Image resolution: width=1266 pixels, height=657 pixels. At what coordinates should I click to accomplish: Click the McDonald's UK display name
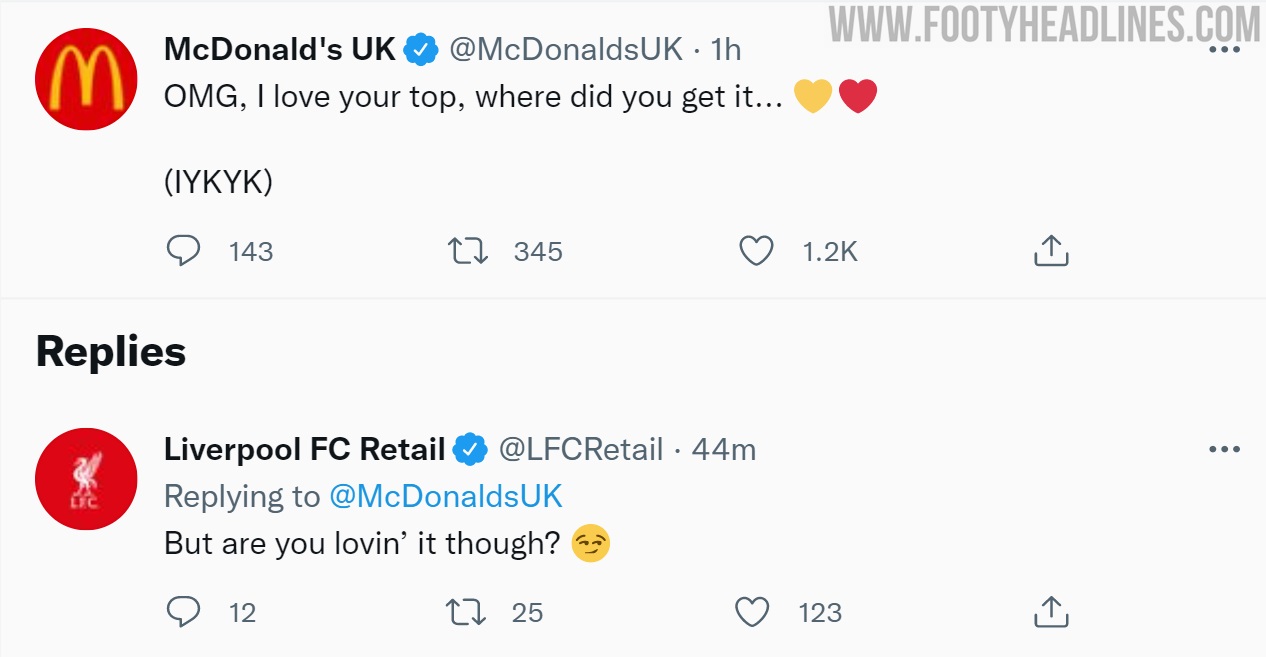[280, 48]
